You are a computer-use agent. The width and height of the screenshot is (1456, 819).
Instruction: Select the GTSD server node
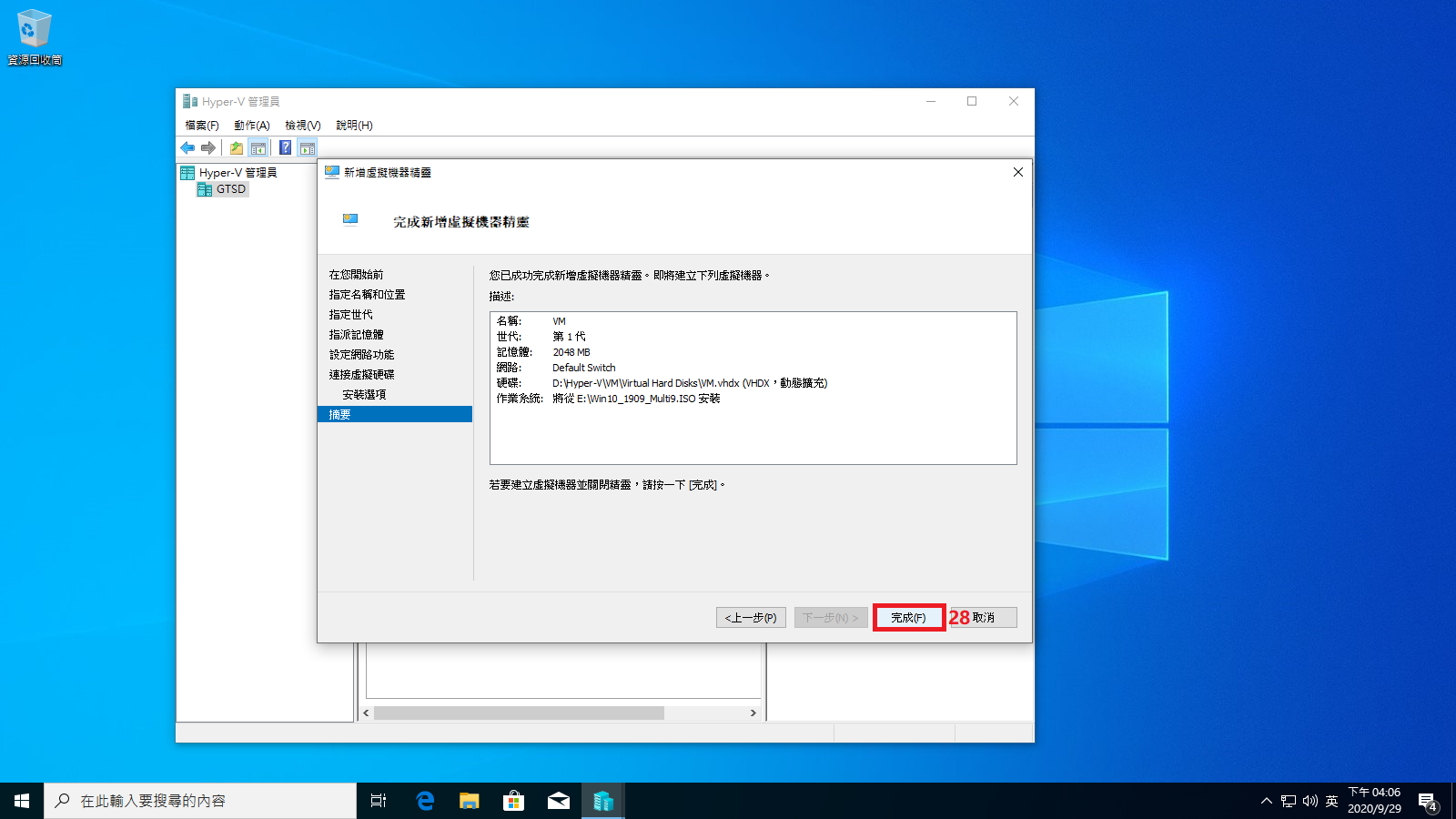coord(230,189)
